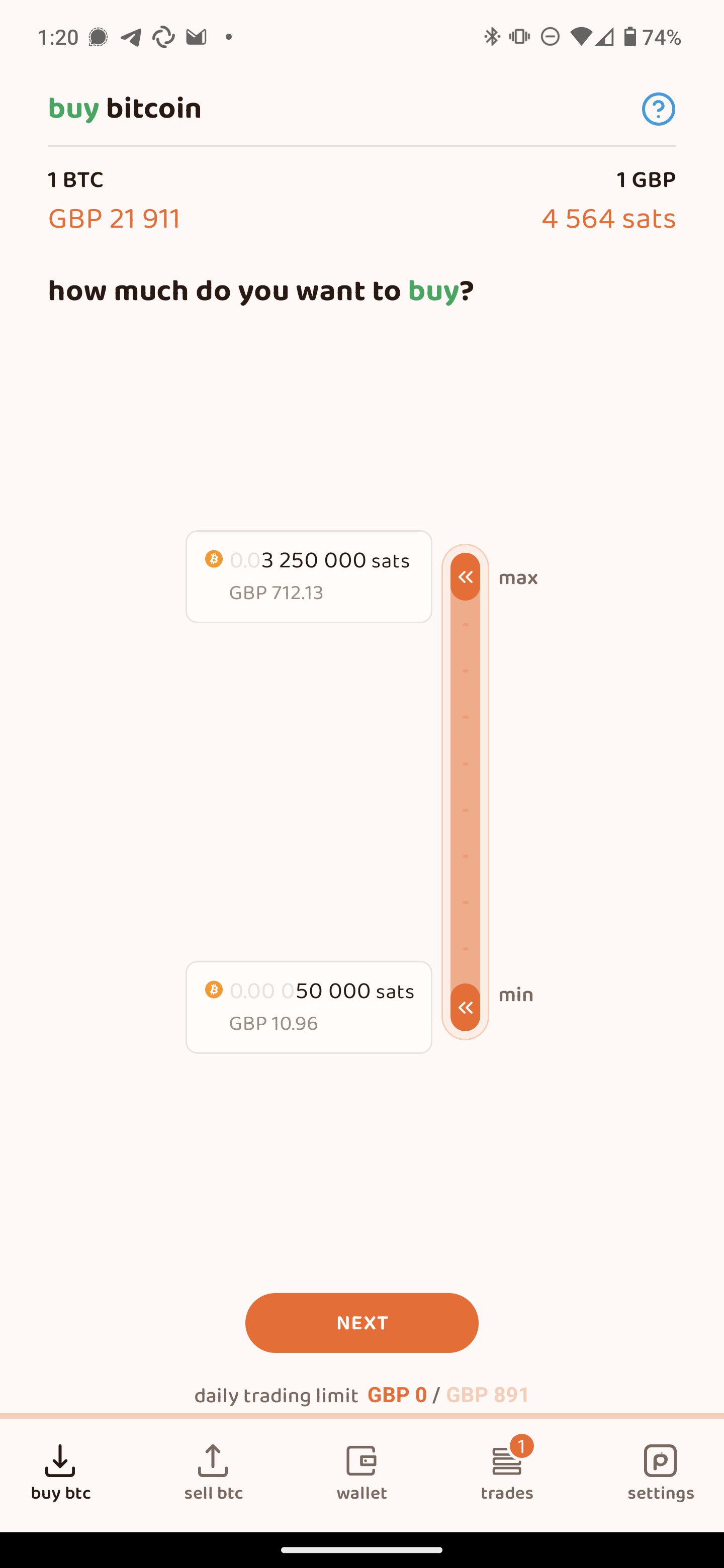Tap the trades notification badge

(522, 1446)
